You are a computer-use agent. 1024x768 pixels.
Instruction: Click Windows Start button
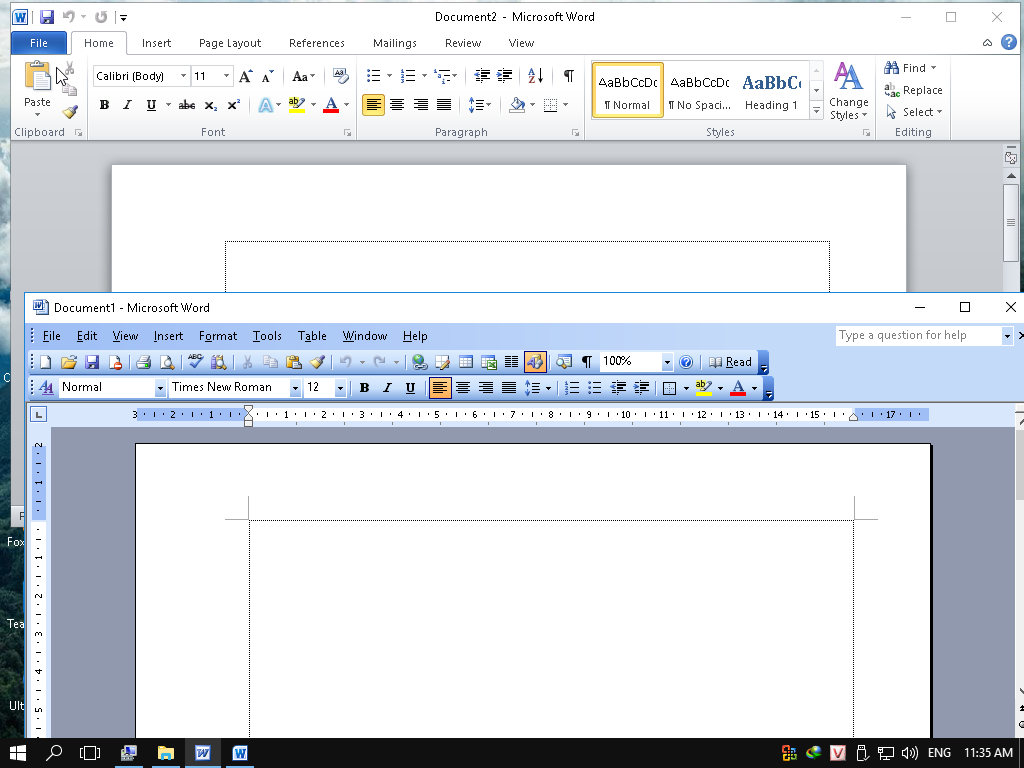[18, 753]
